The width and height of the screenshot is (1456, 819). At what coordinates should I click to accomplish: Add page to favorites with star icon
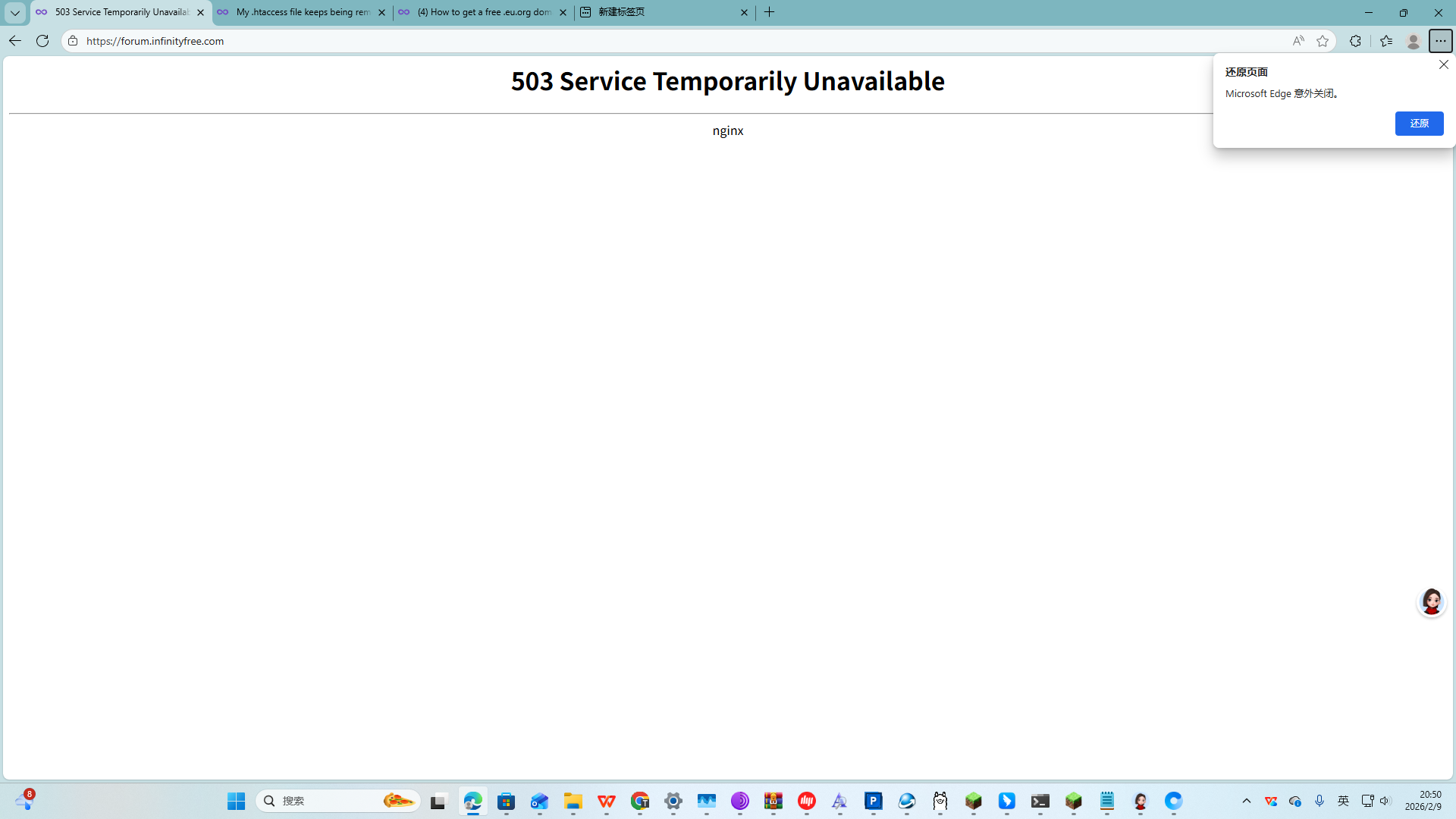tap(1323, 41)
